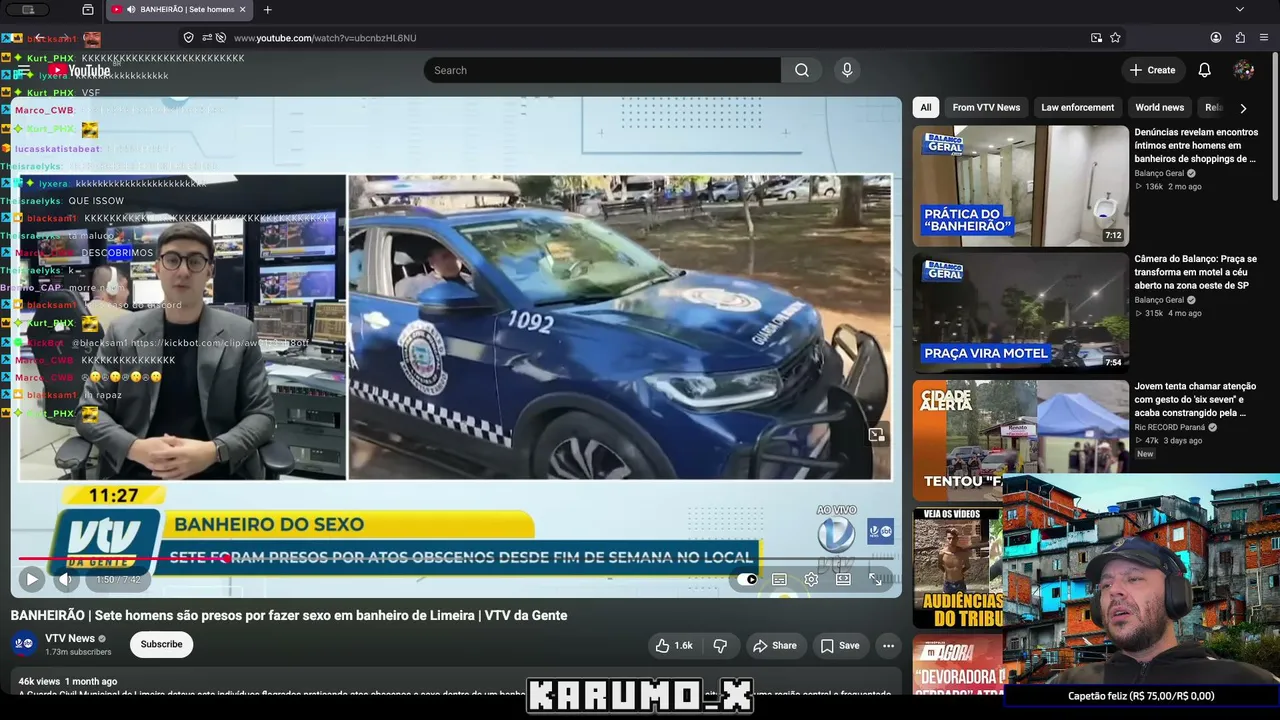Open the site security shield icon
Screen dimensions: 1280x720
click(188, 38)
